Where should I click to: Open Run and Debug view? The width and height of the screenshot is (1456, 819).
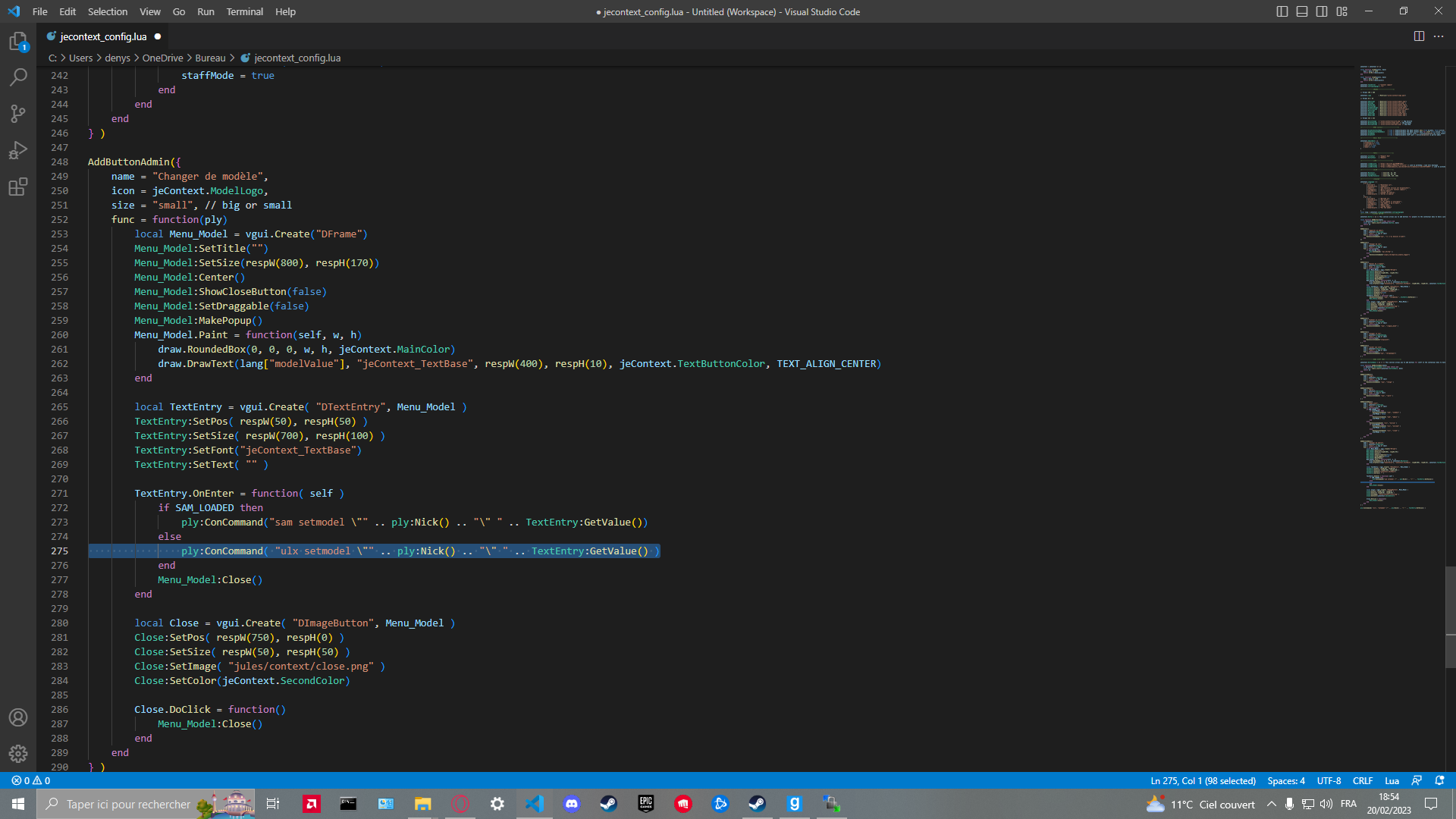click(x=18, y=150)
